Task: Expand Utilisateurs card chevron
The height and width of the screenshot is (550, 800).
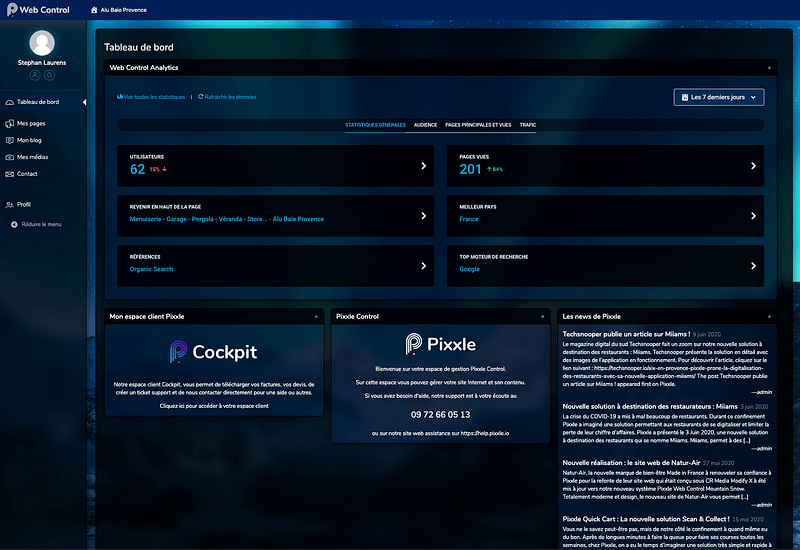Action: 423,166
